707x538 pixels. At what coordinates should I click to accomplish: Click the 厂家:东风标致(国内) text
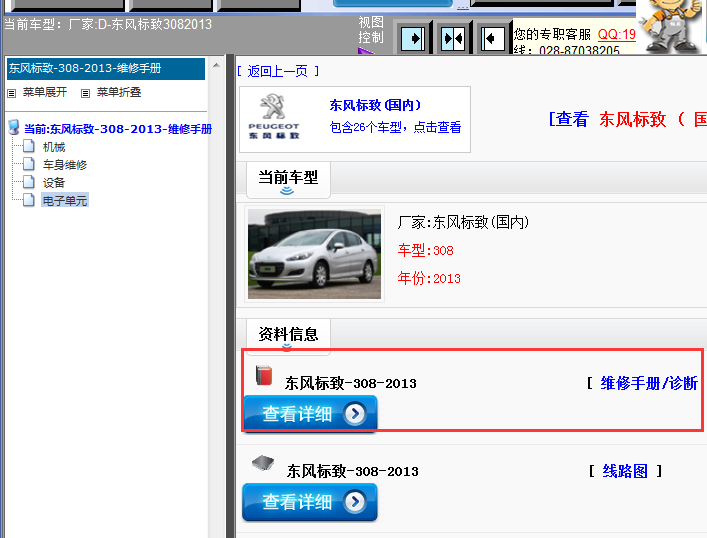463,222
